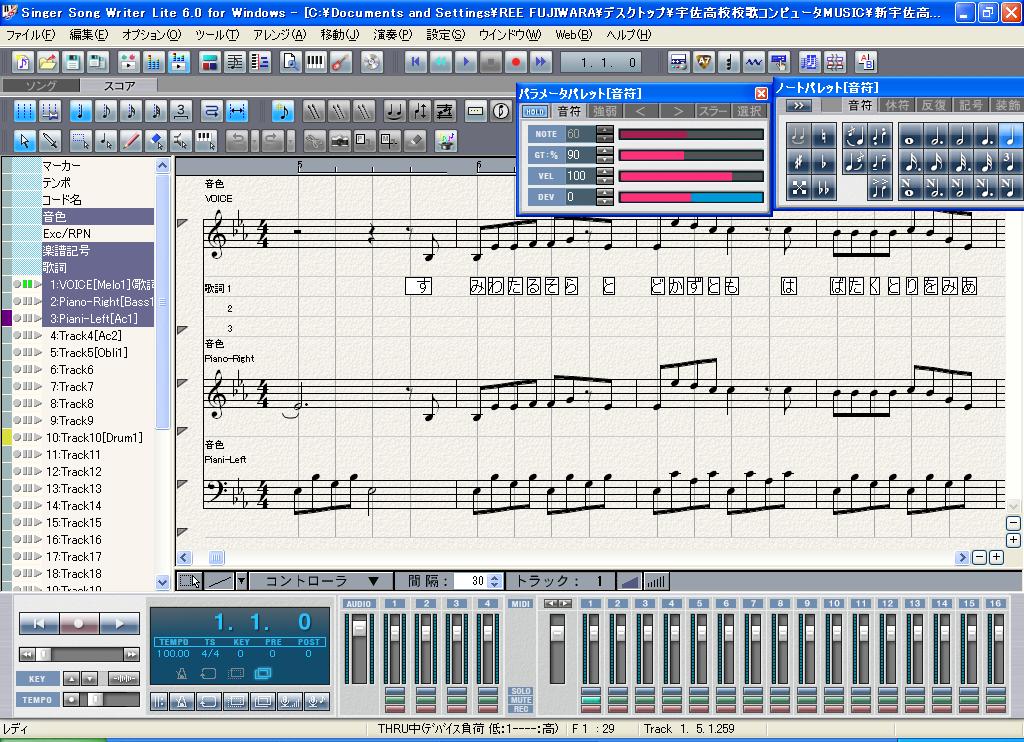Viewport: 1024px width, 742px height.
Task: Toggle the quarter-note input length button
Action: pos(81,111)
